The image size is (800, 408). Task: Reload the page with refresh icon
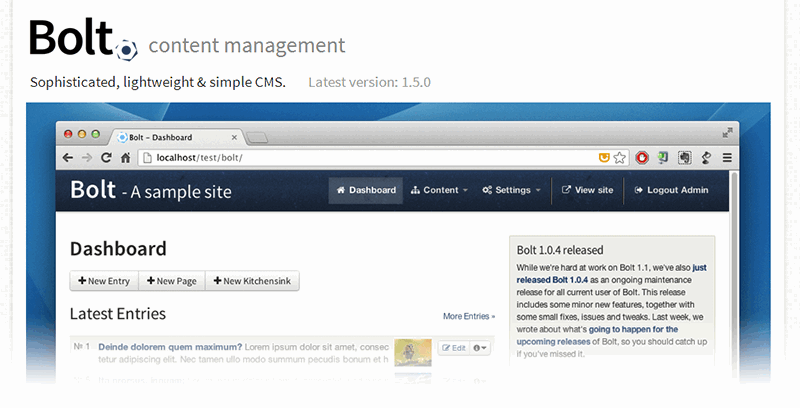pyautogui.click(x=106, y=158)
